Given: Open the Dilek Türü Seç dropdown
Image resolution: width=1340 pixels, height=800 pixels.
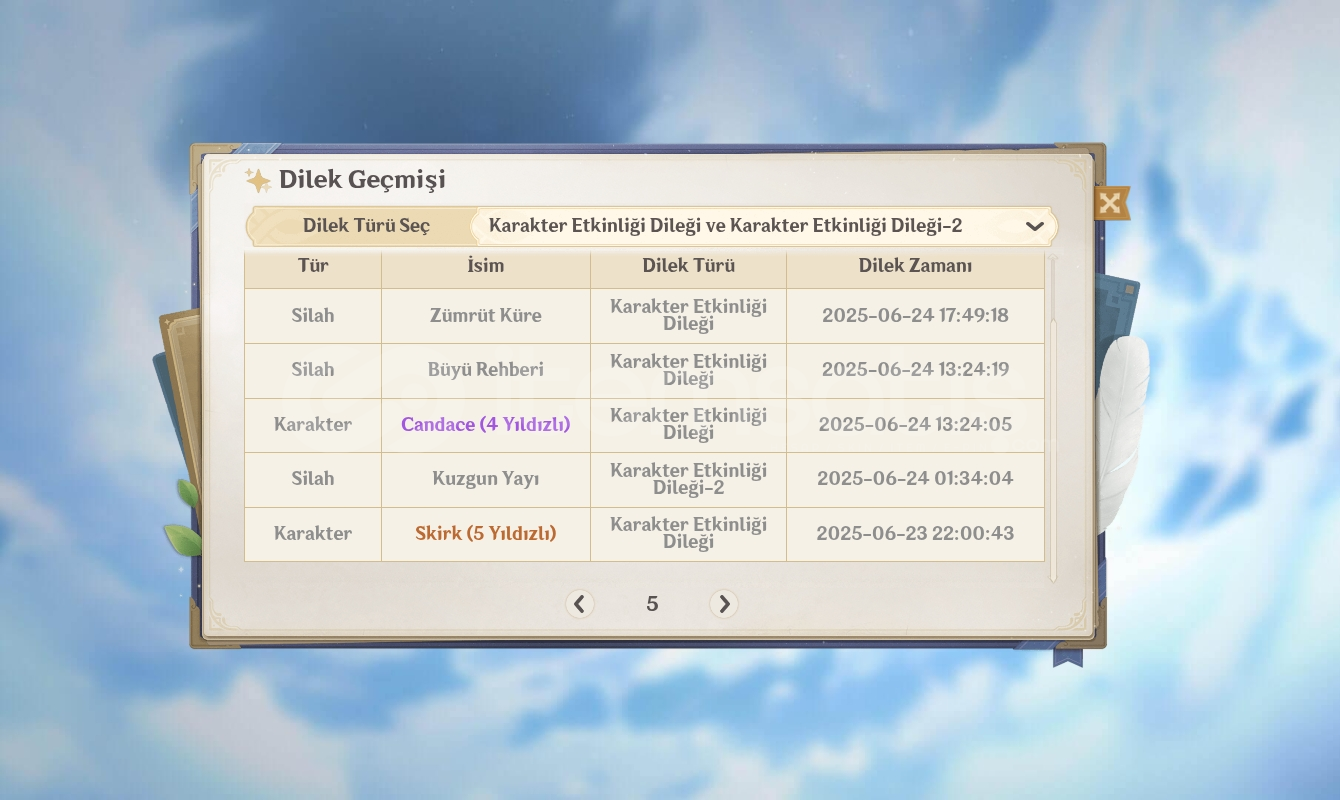Looking at the screenshot, I should (763, 226).
